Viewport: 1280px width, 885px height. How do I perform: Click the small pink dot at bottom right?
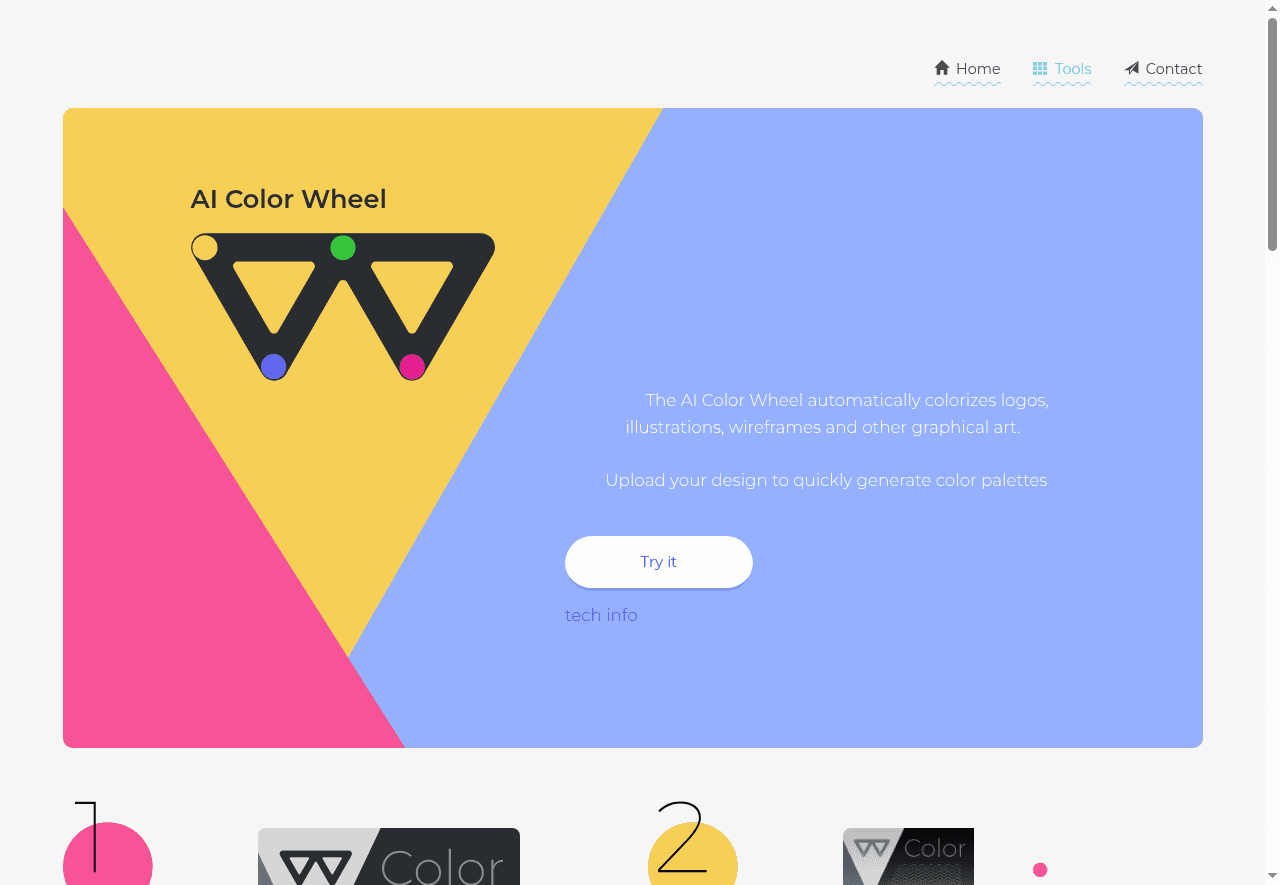pyautogui.click(x=1040, y=870)
